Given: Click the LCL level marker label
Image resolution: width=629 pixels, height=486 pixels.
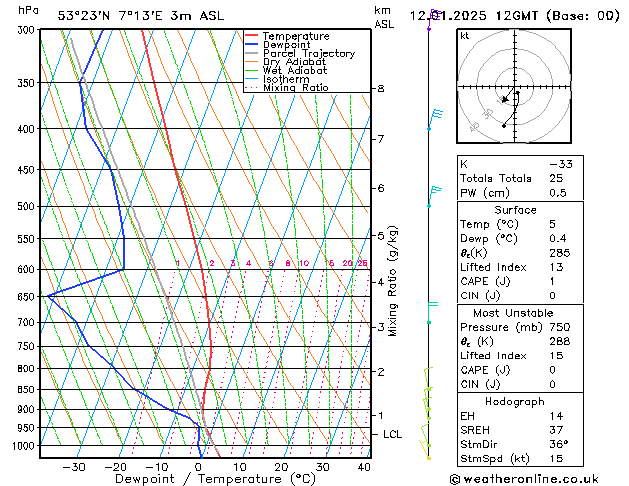Looking at the screenshot, I should (x=393, y=435).
